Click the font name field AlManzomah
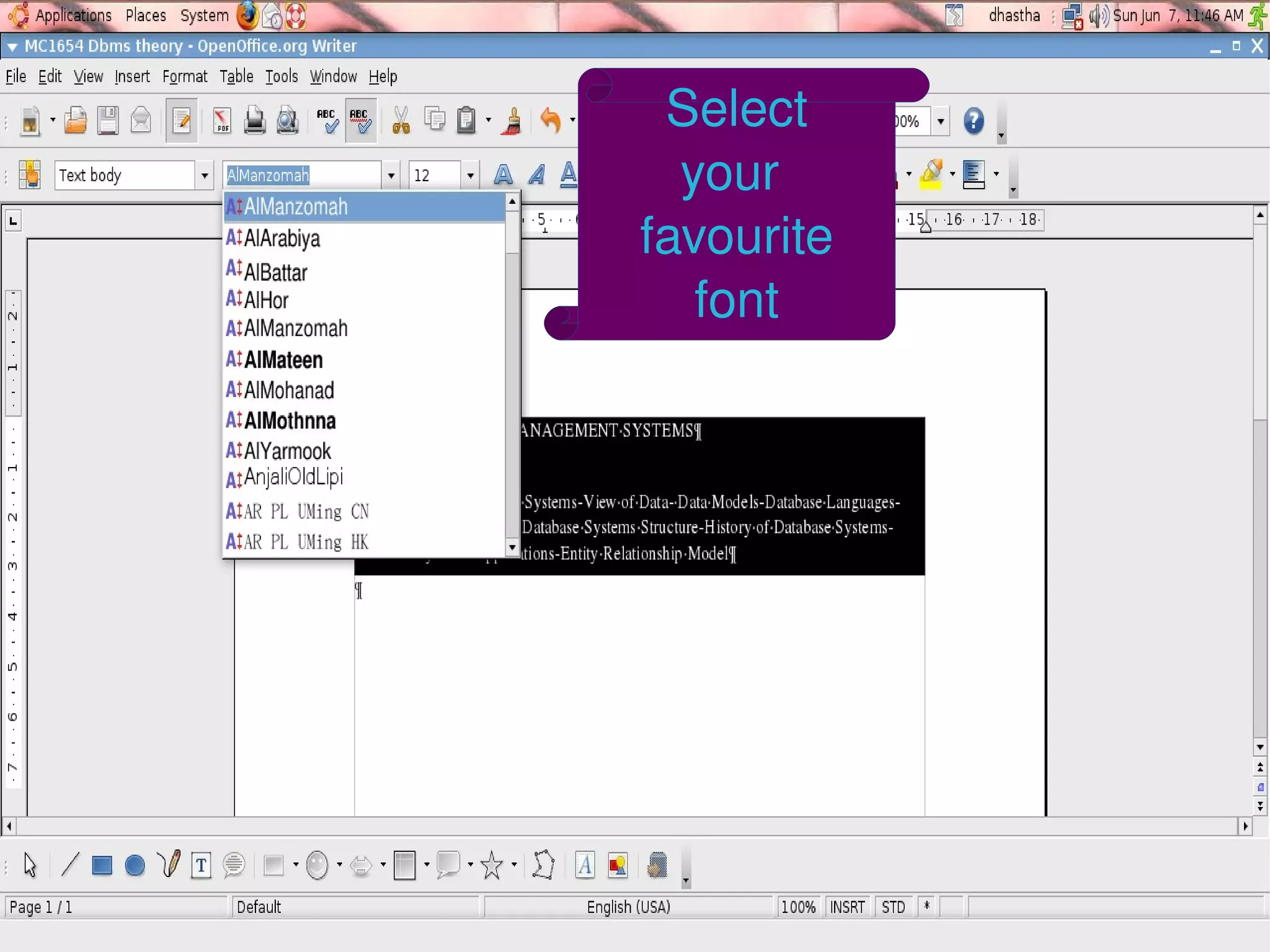1270x952 pixels. pyautogui.click(x=302, y=176)
